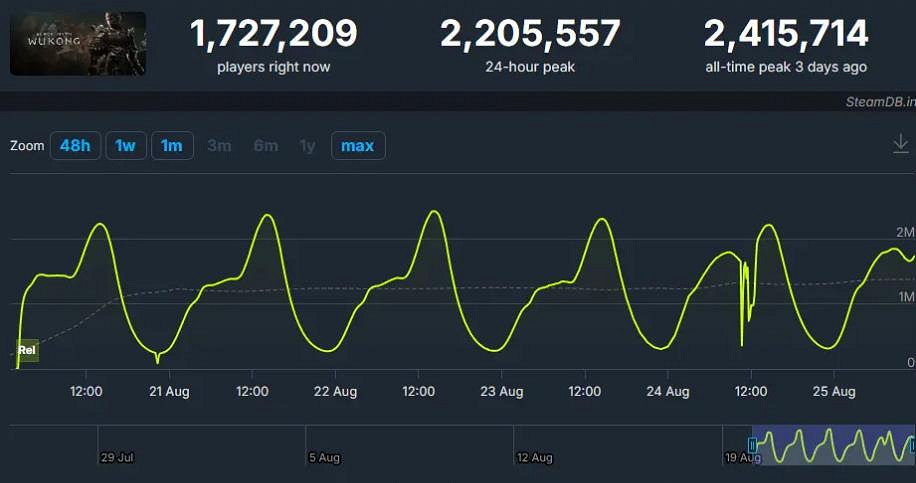
Task: Choose the max zoom option
Action: 357,146
